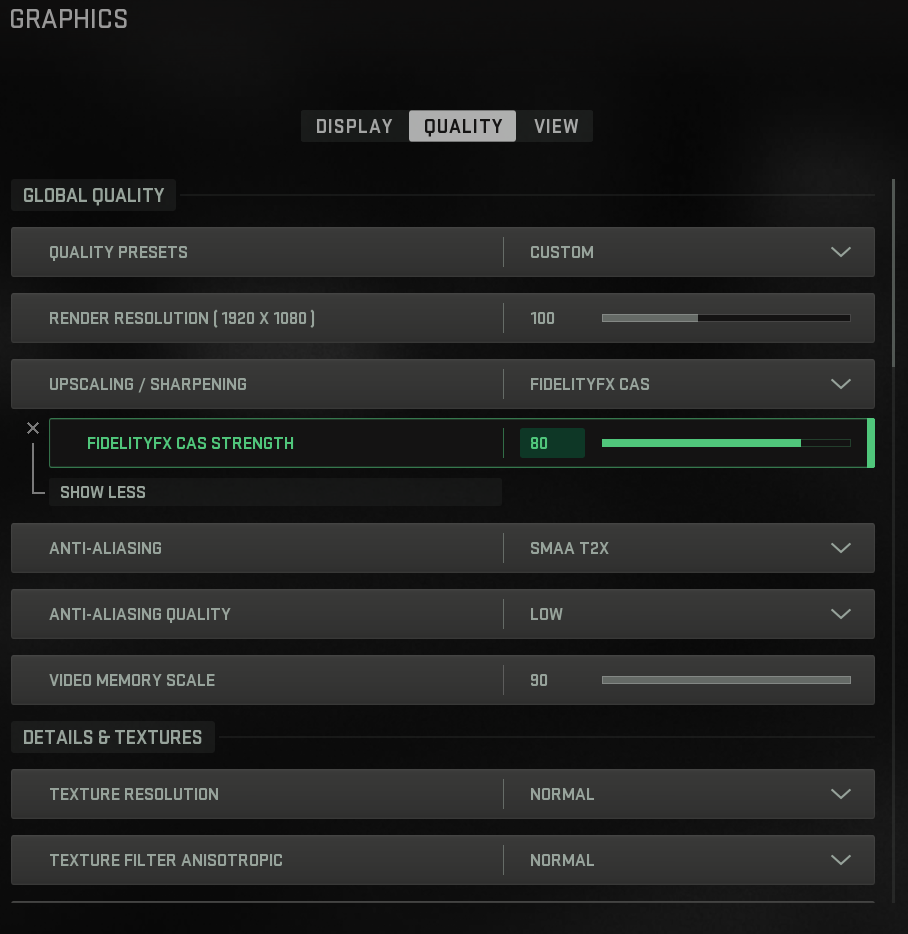Viewport: 908px width, 934px height.
Task: Click the Details & Textures section header
Action: 112,737
